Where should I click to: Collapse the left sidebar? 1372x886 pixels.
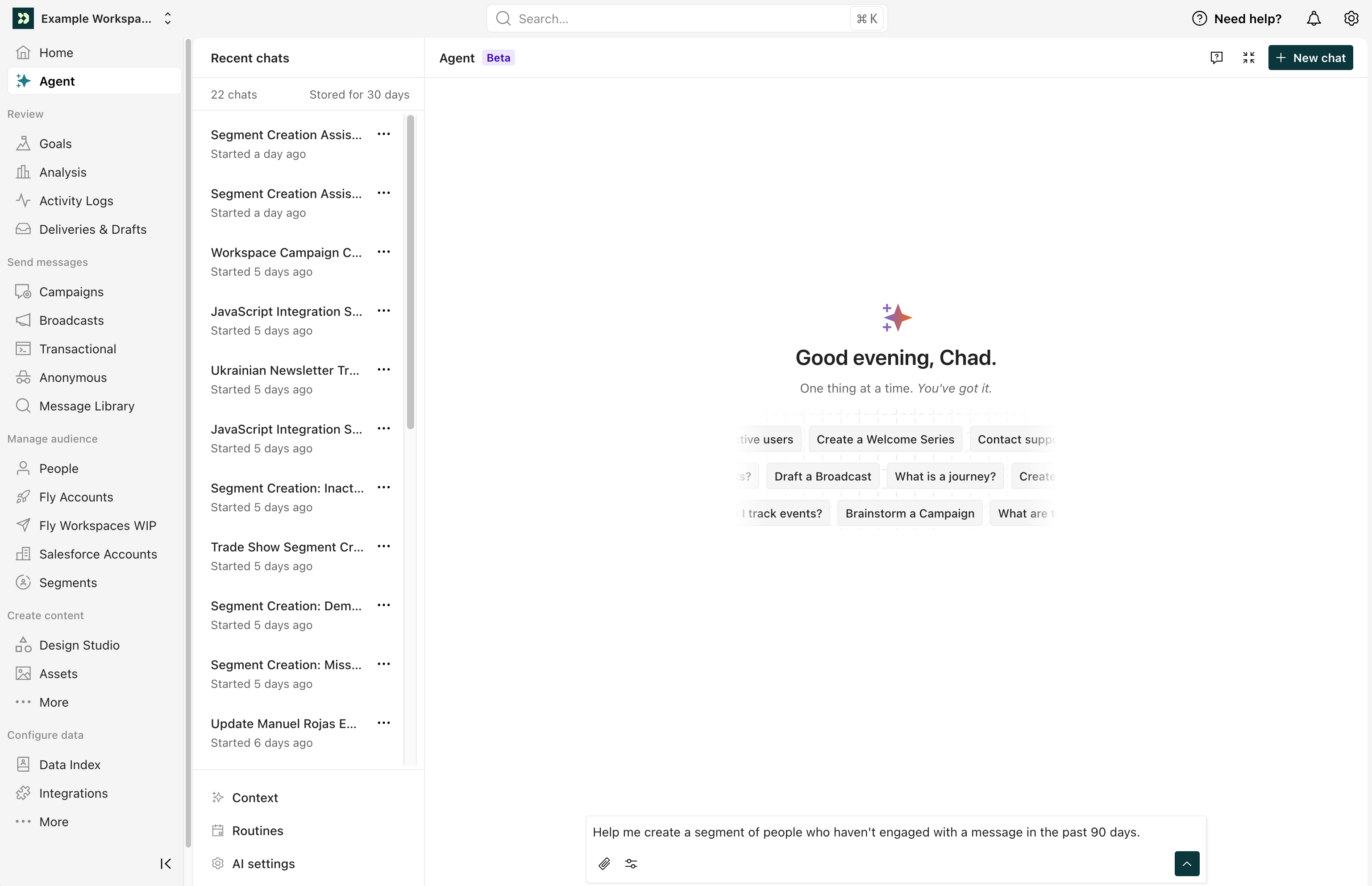(165, 863)
